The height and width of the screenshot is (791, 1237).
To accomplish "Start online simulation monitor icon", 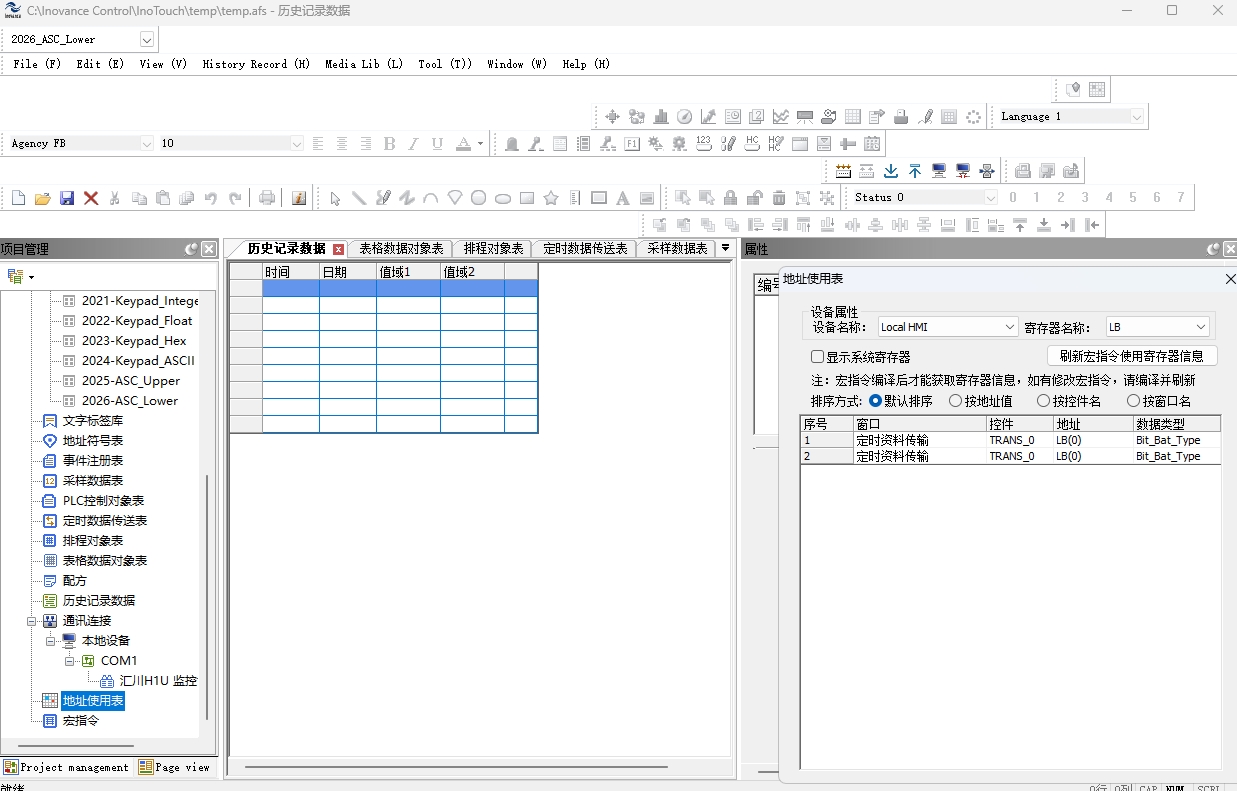I will click(939, 171).
